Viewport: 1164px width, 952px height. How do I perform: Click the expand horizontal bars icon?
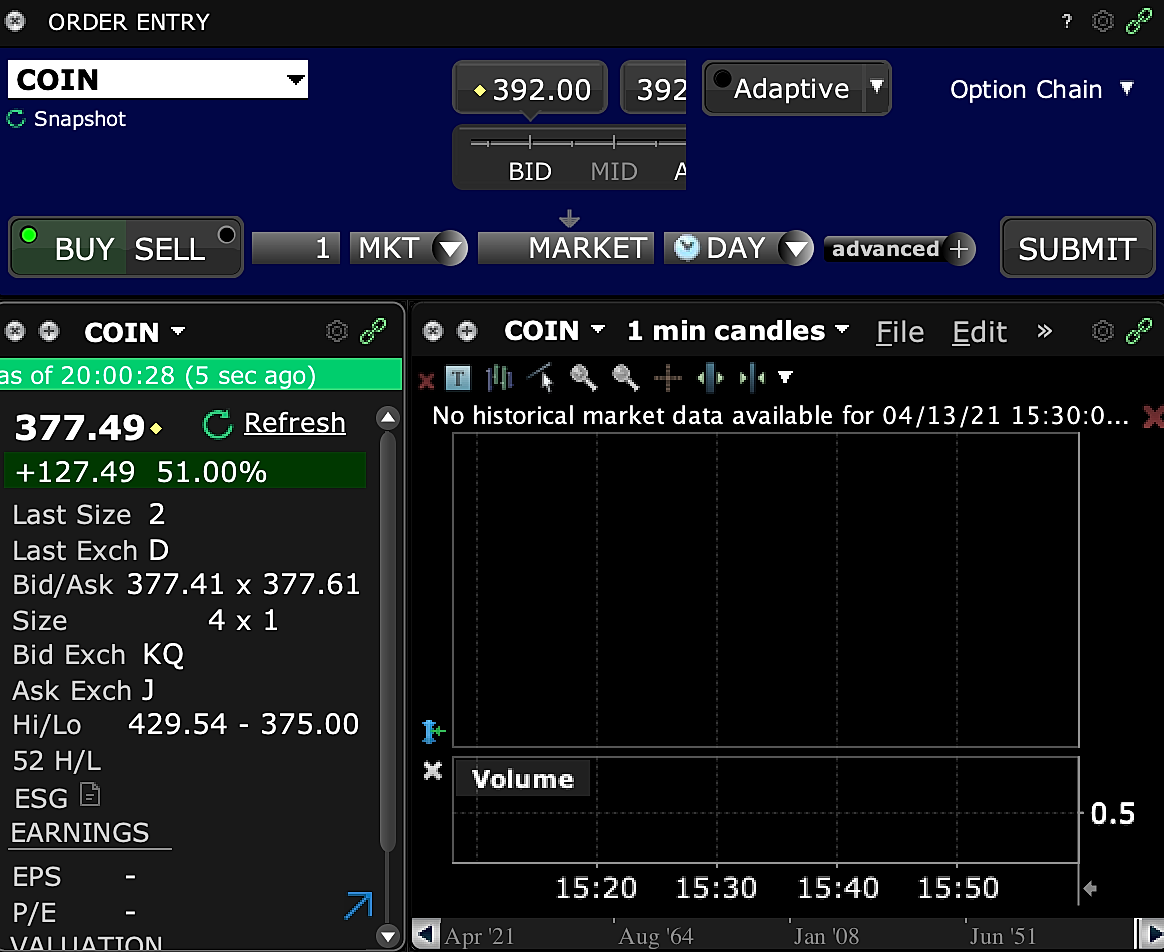click(x=710, y=378)
